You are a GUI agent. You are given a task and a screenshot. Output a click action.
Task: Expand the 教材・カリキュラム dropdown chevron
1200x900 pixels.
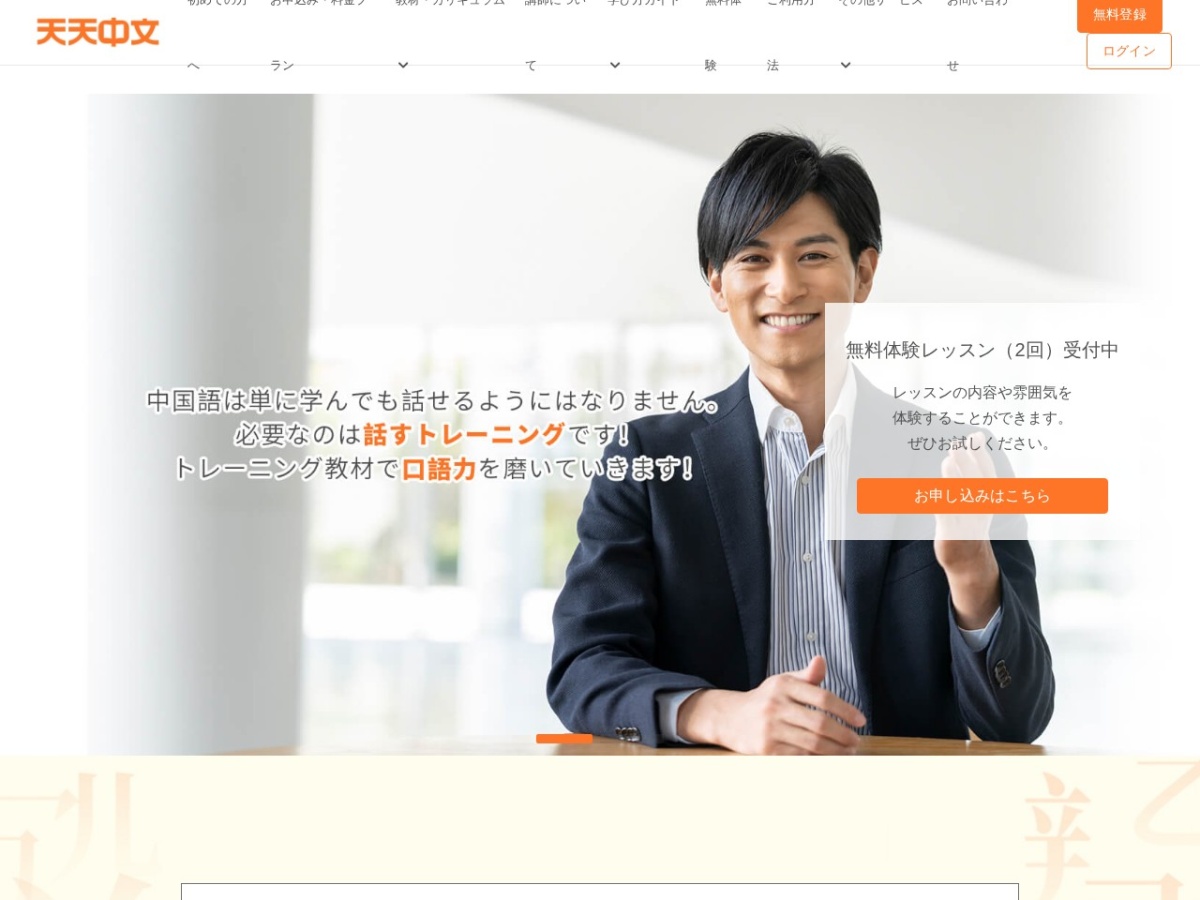click(403, 65)
